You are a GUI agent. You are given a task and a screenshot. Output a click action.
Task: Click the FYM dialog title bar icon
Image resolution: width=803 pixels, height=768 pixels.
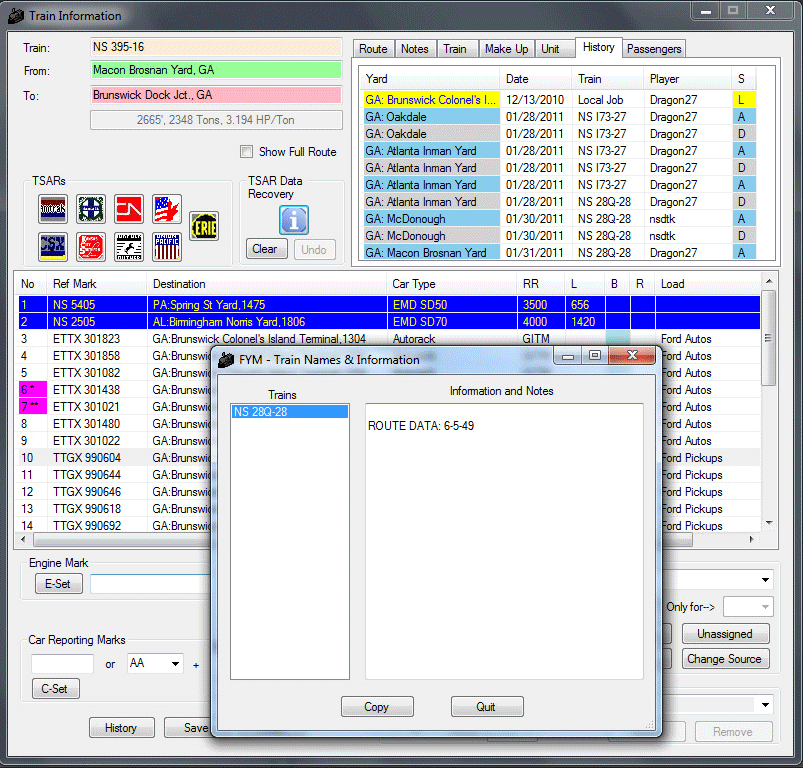(226, 360)
